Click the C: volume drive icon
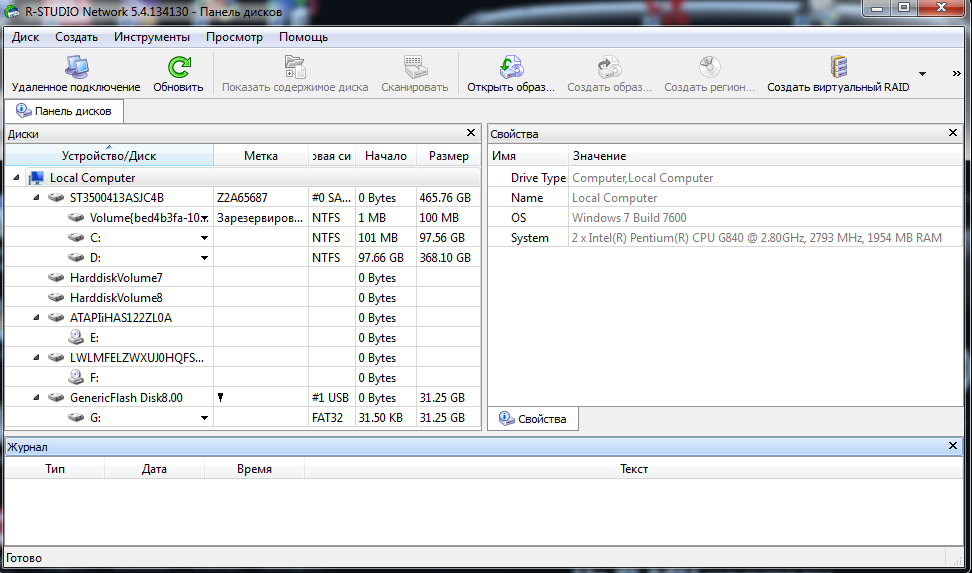Viewport: 972px width, 573px height. pyautogui.click(x=76, y=238)
